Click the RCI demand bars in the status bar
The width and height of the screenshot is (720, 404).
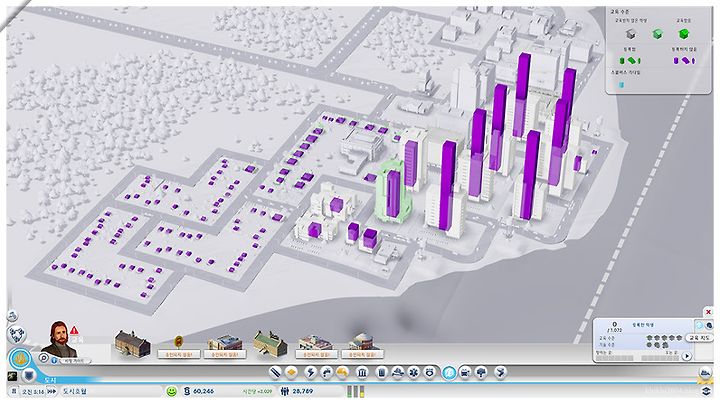click(x=355, y=392)
